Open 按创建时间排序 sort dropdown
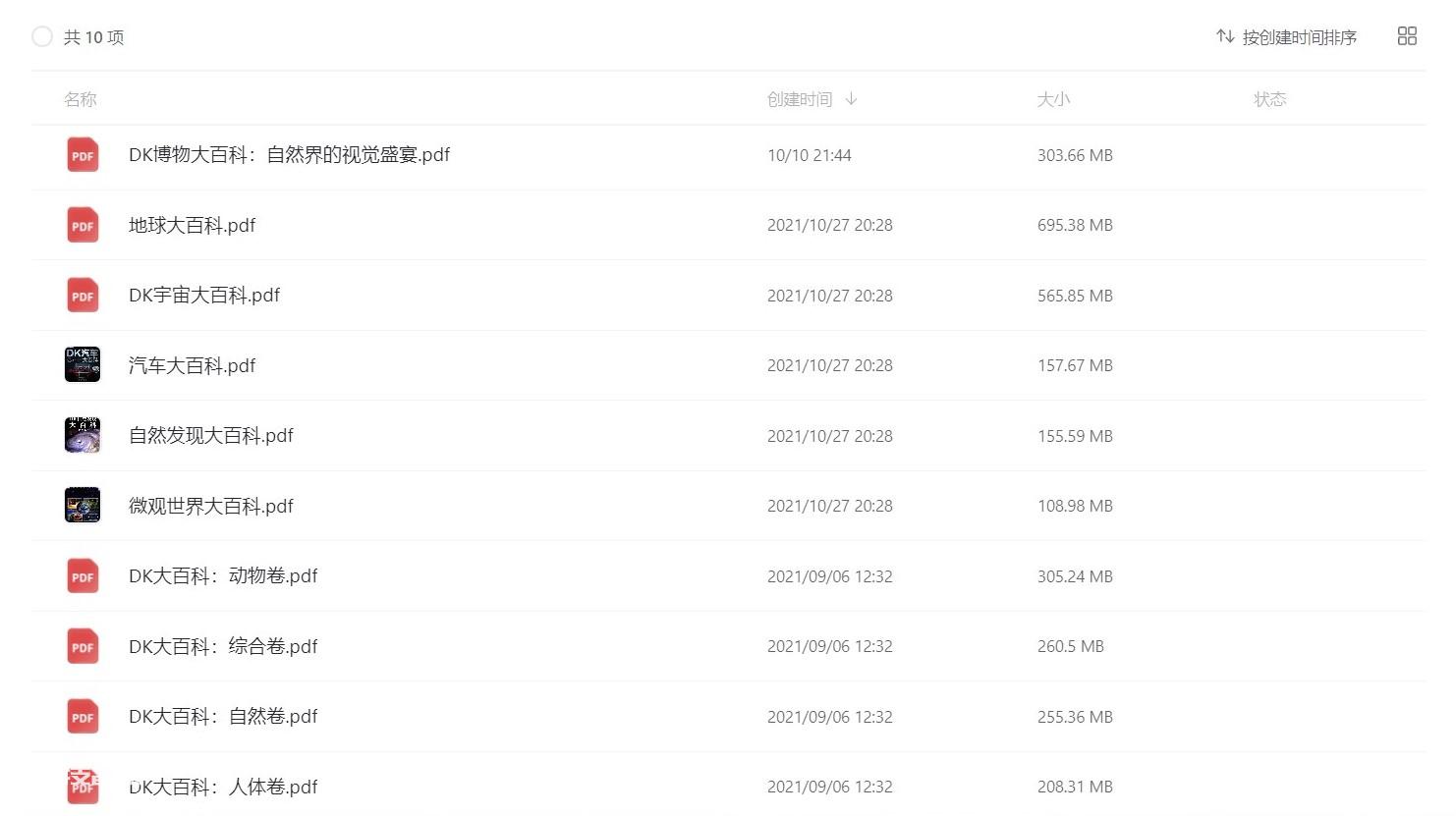The image size is (1456, 816). (x=1287, y=37)
